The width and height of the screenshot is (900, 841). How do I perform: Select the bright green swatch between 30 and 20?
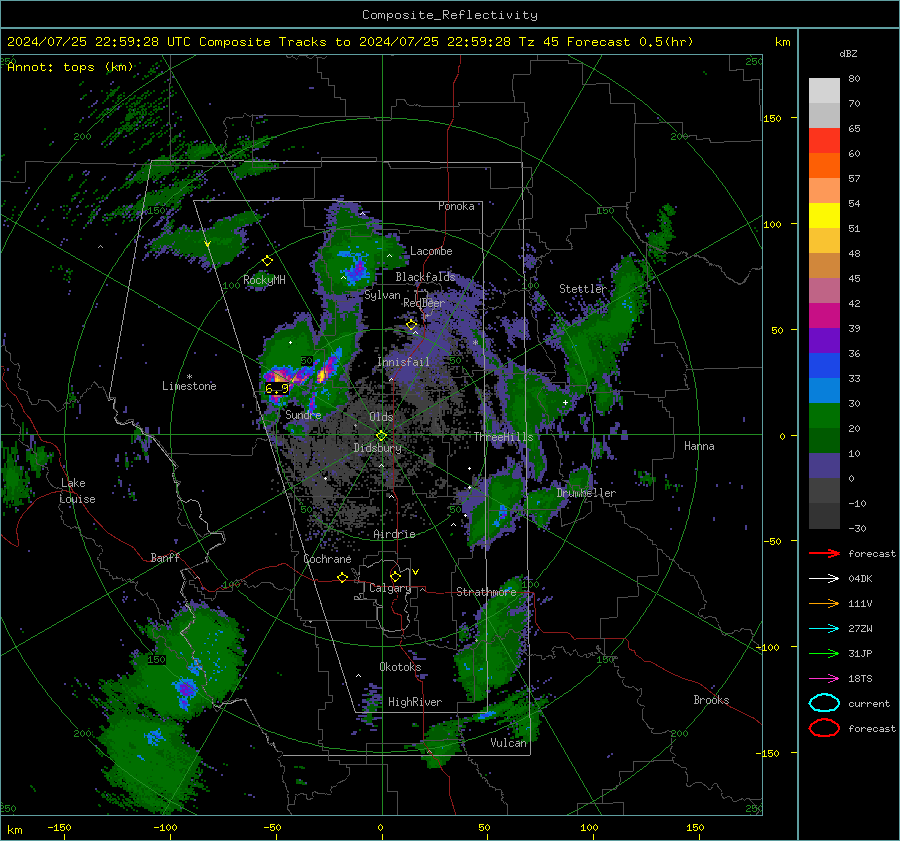pos(824,416)
